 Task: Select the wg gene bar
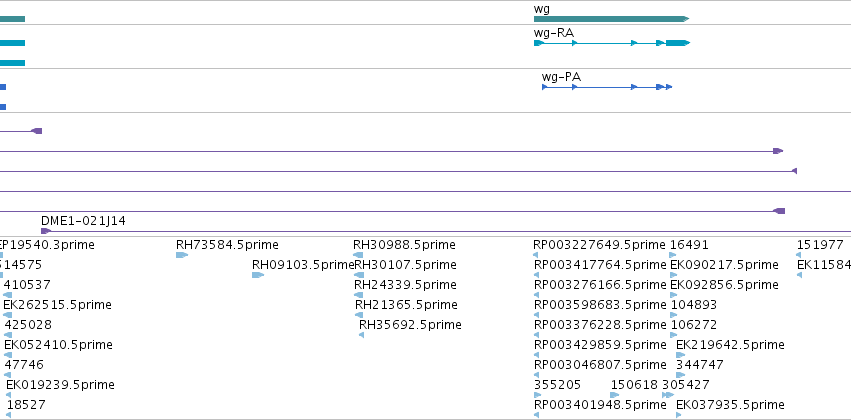point(611,19)
